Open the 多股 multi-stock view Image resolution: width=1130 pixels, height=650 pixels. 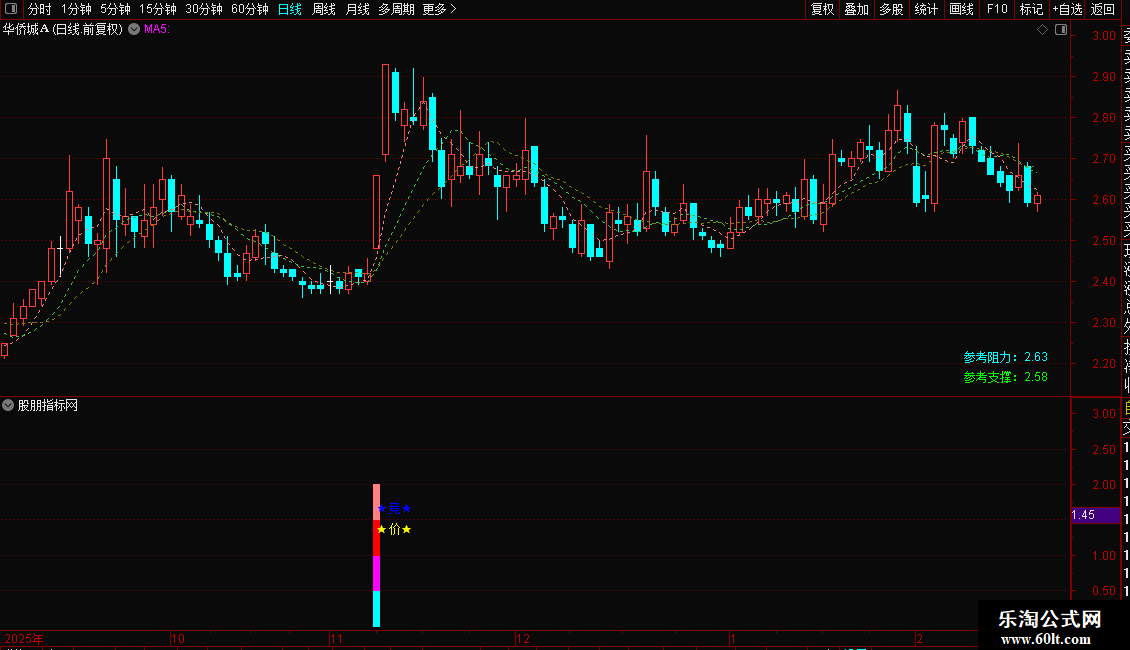(x=891, y=9)
